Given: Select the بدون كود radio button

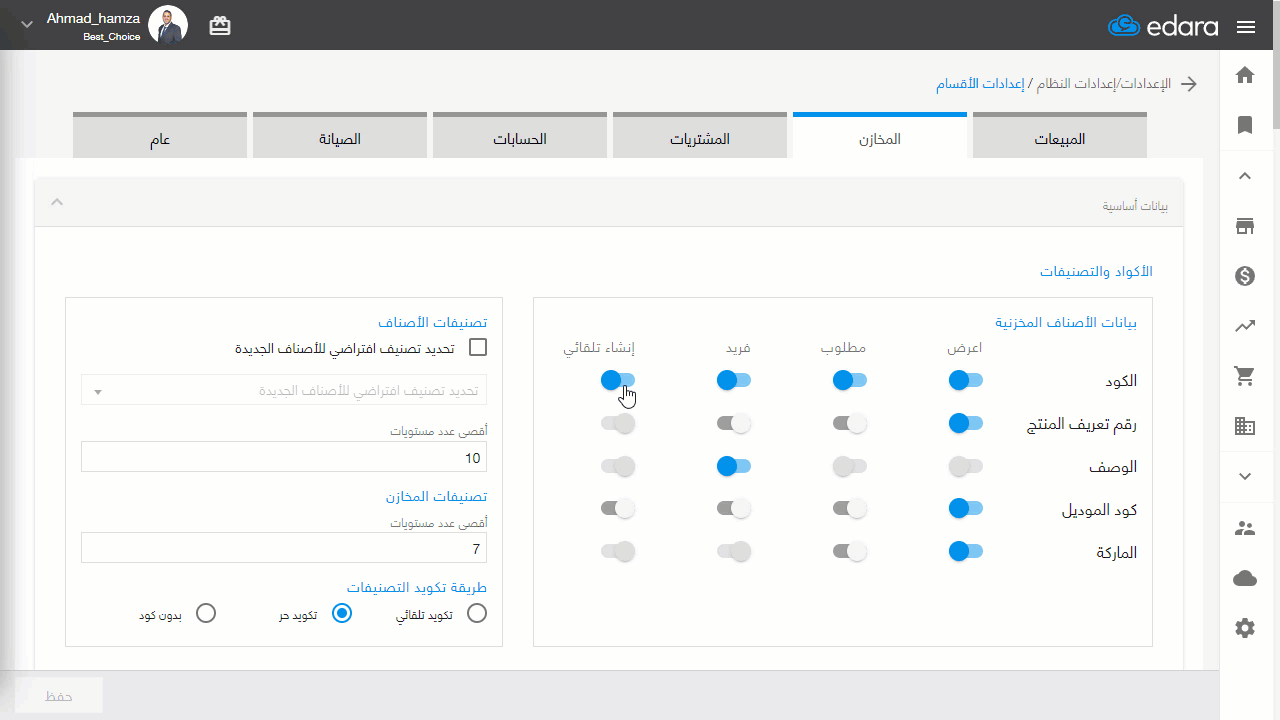Looking at the screenshot, I should (206, 614).
